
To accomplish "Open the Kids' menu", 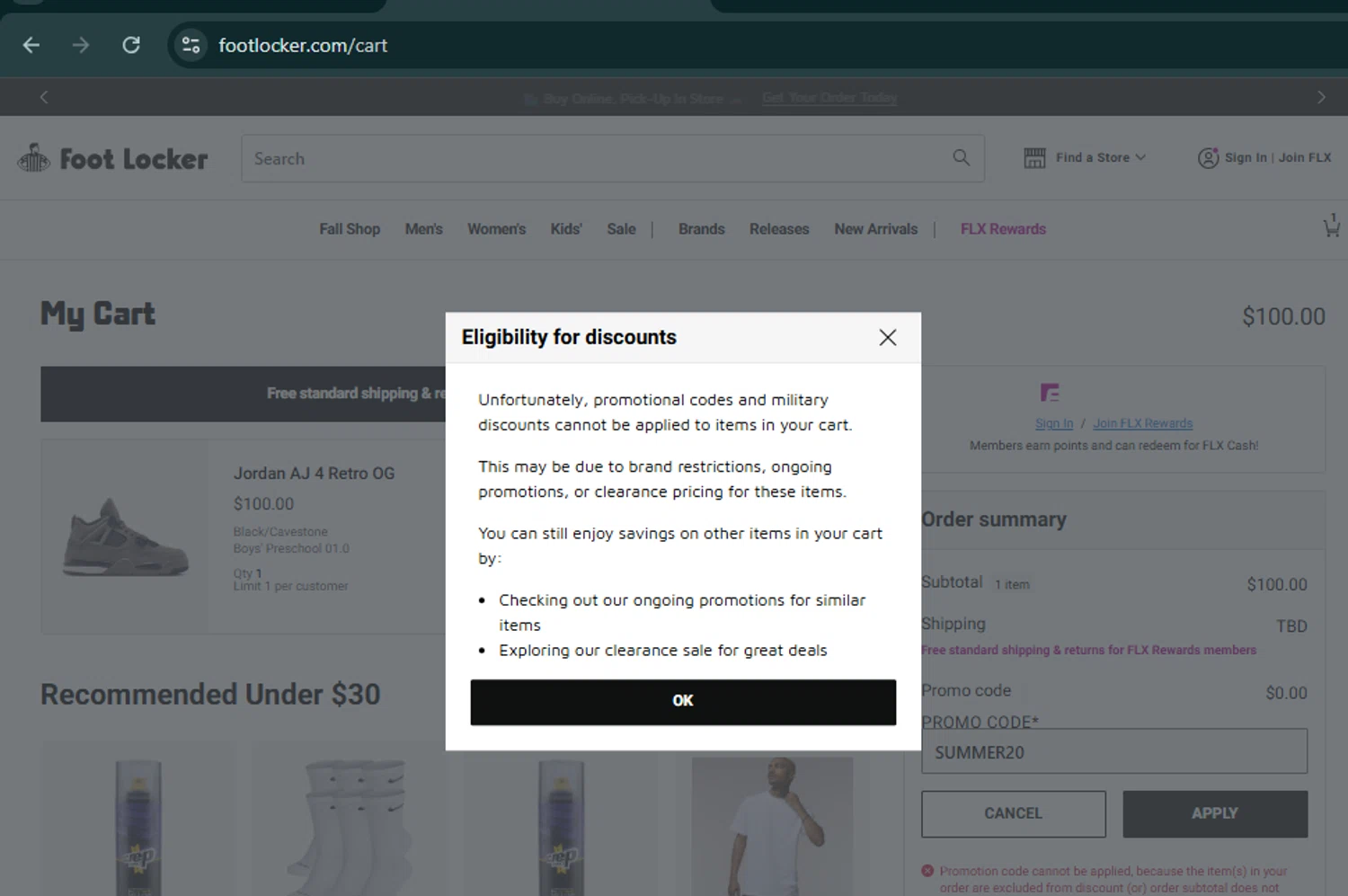I will [566, 229].
